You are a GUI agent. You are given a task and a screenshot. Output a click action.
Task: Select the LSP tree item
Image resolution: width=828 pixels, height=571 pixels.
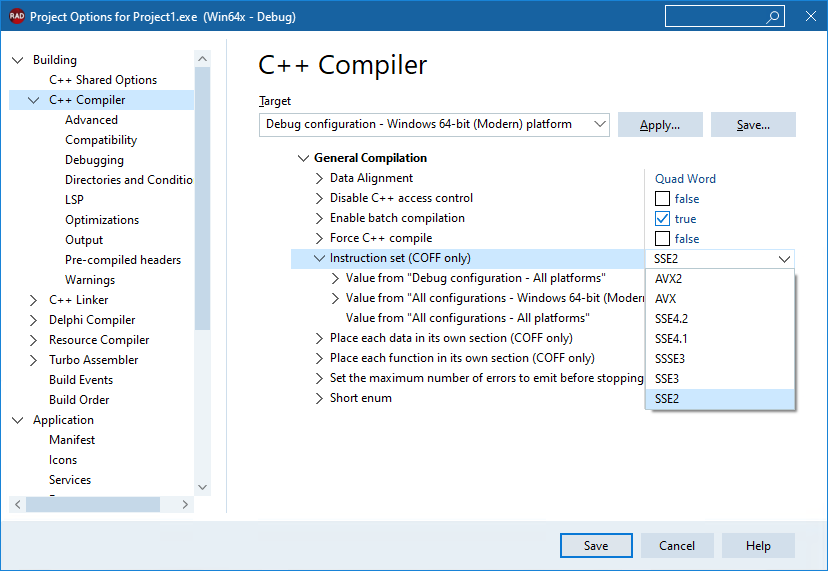point(74,200)
